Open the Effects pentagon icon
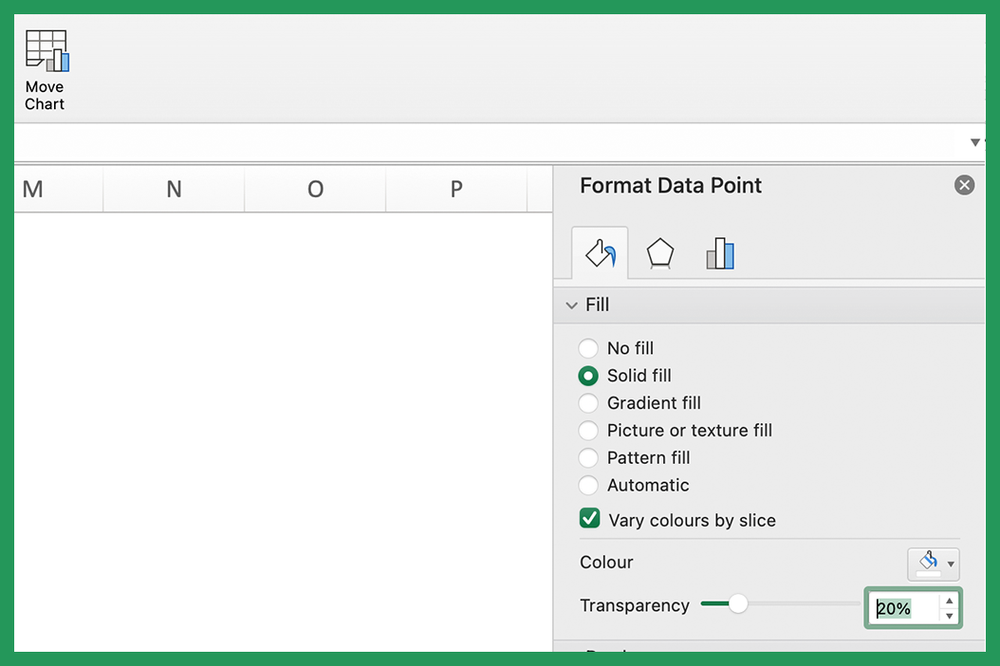1000x666 pixels. click(660, 252)
